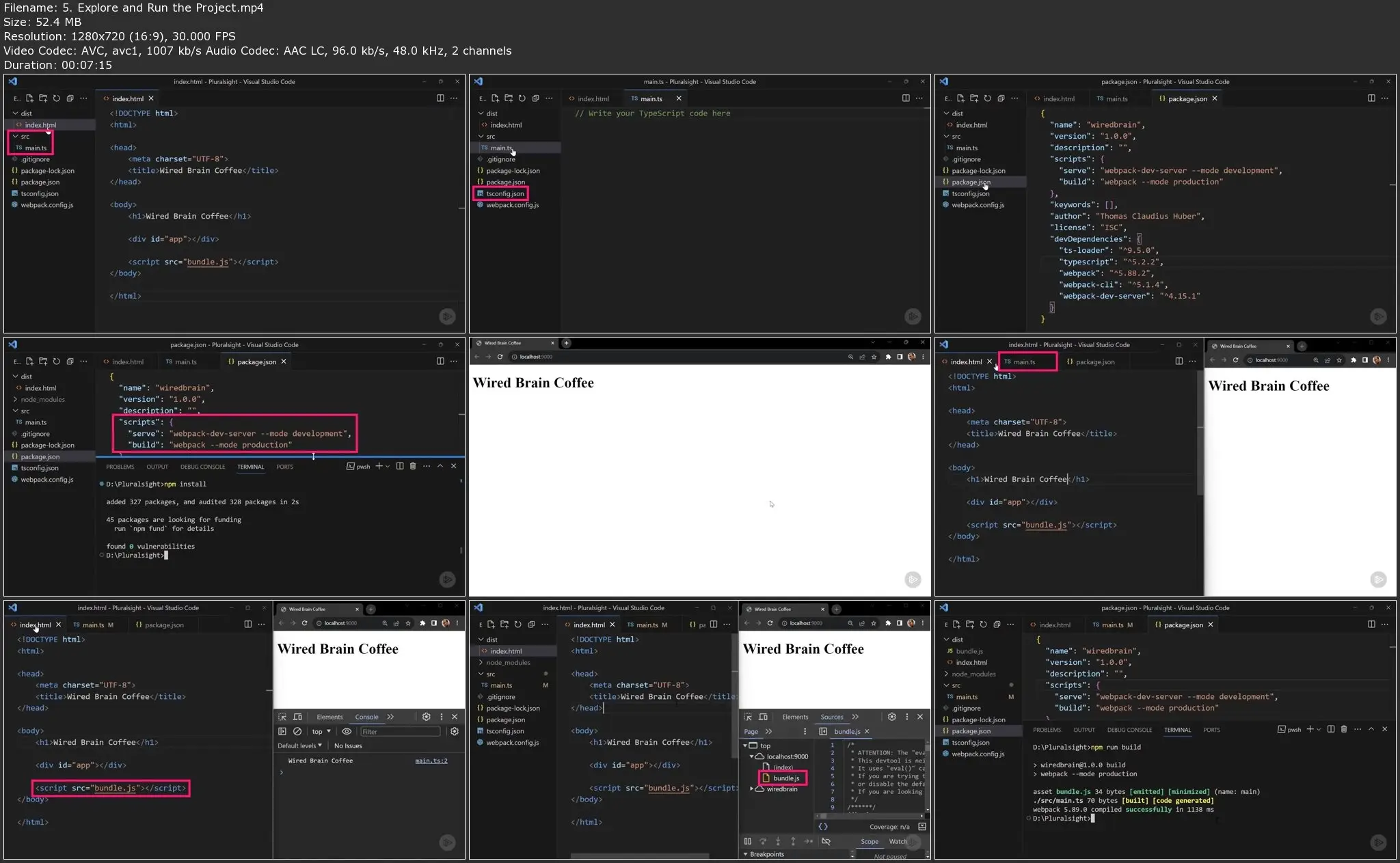The image size is (1400, 863).
Task: Open DevTools settings gear in Console frame
Action: [x=427, y=717]
